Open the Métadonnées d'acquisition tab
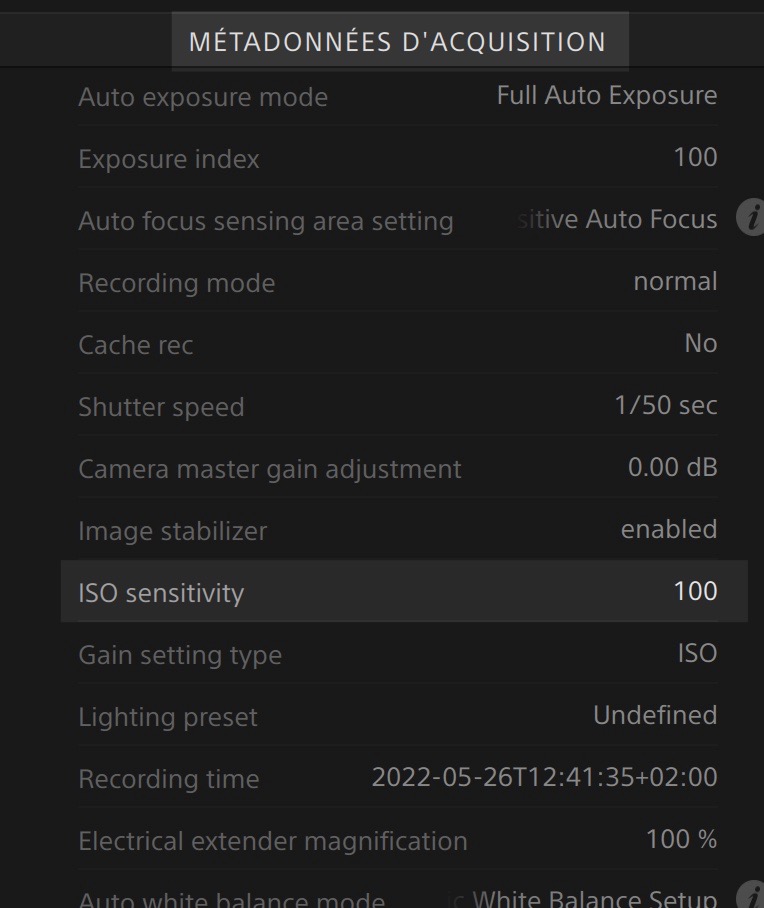Viewport: 764px width, 908px height. coord(398,42)
